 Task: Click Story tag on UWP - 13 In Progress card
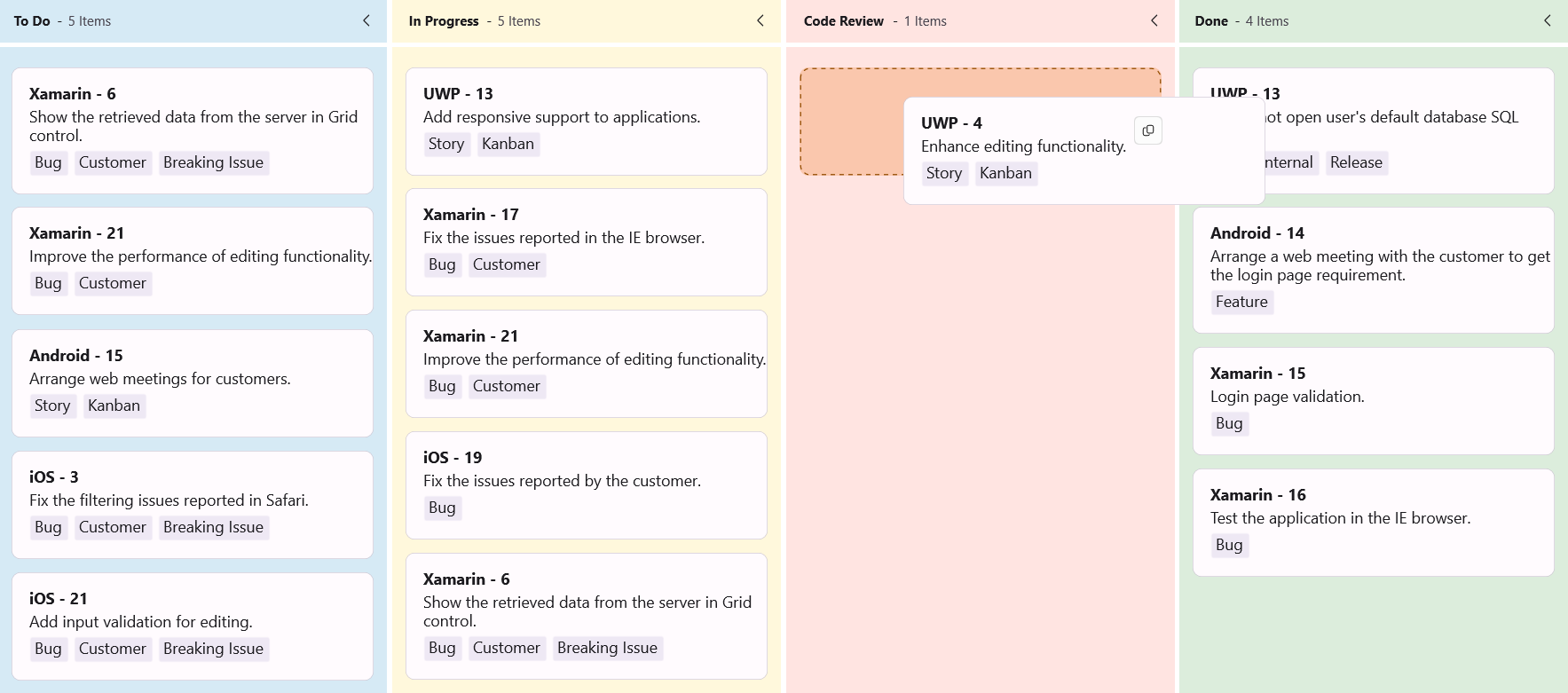click(x=446, y=144)
